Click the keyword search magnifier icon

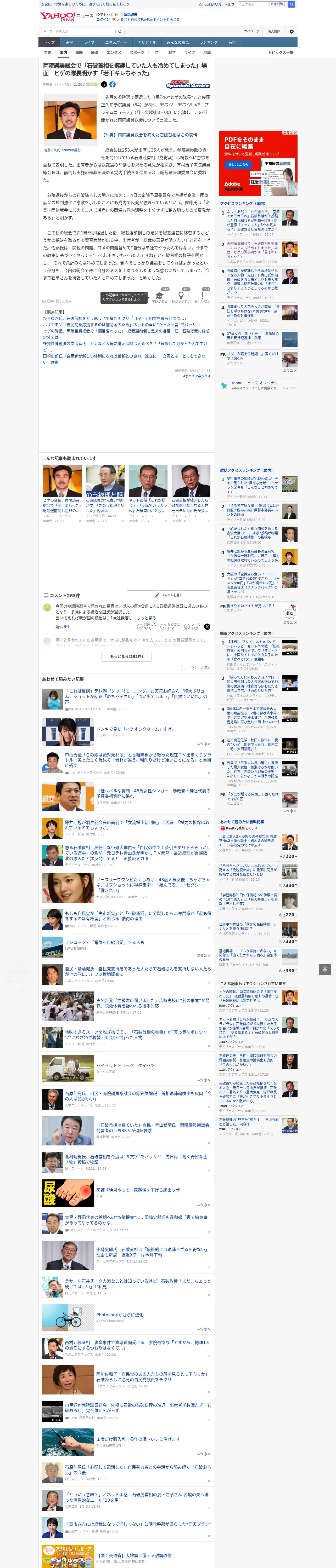click(120, 31)
